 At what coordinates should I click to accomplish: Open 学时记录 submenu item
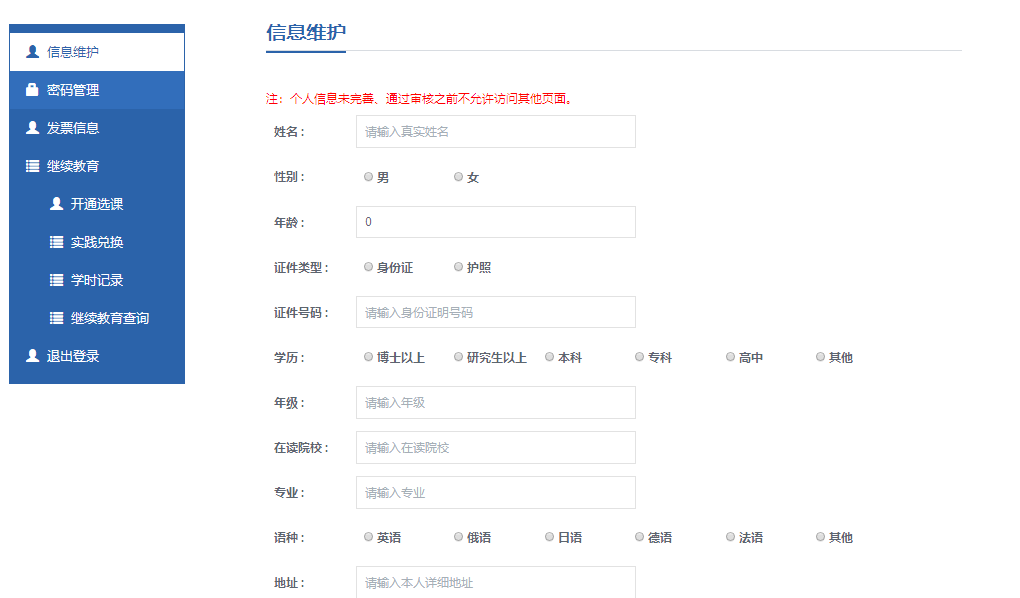point(97,280)
